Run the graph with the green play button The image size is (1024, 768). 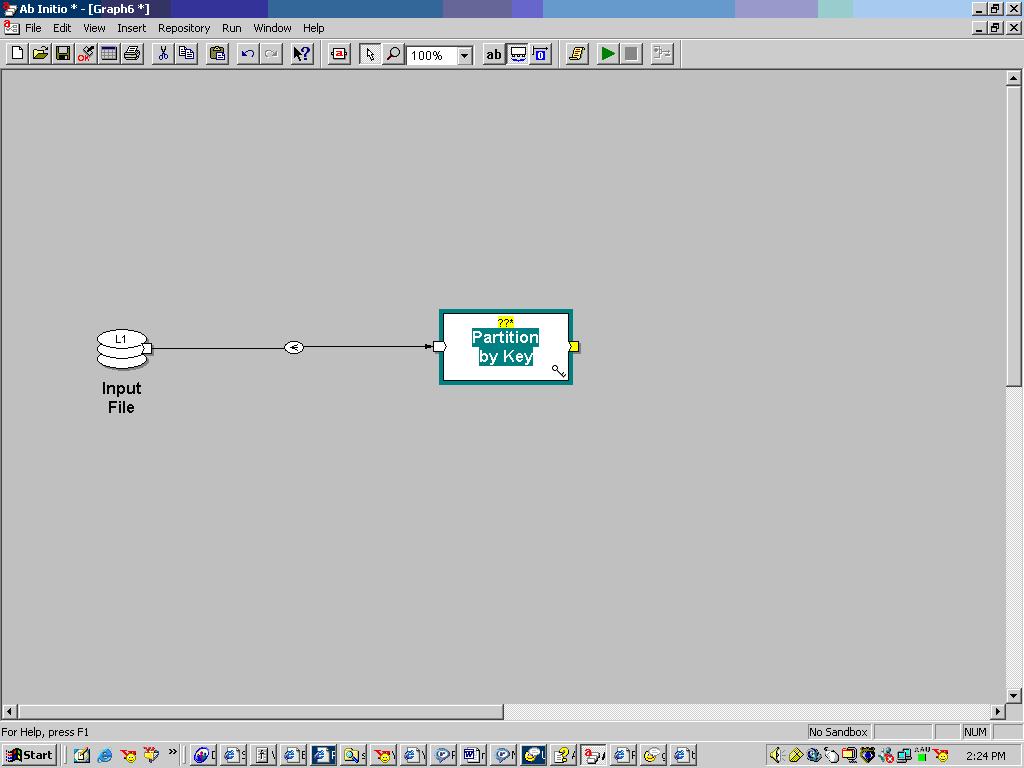click(608, 54)
